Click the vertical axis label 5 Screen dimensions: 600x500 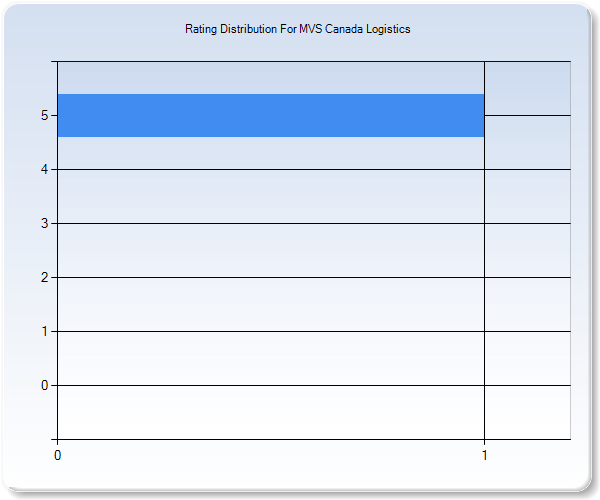[x=45, y=116]
